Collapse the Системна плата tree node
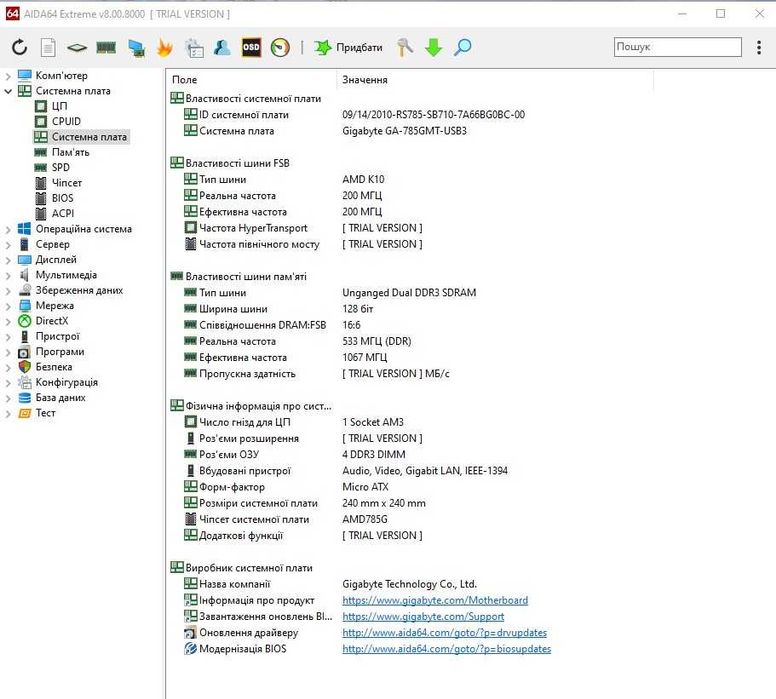The height and width of the screenshot is (699, 776). (x=8, y=91)
